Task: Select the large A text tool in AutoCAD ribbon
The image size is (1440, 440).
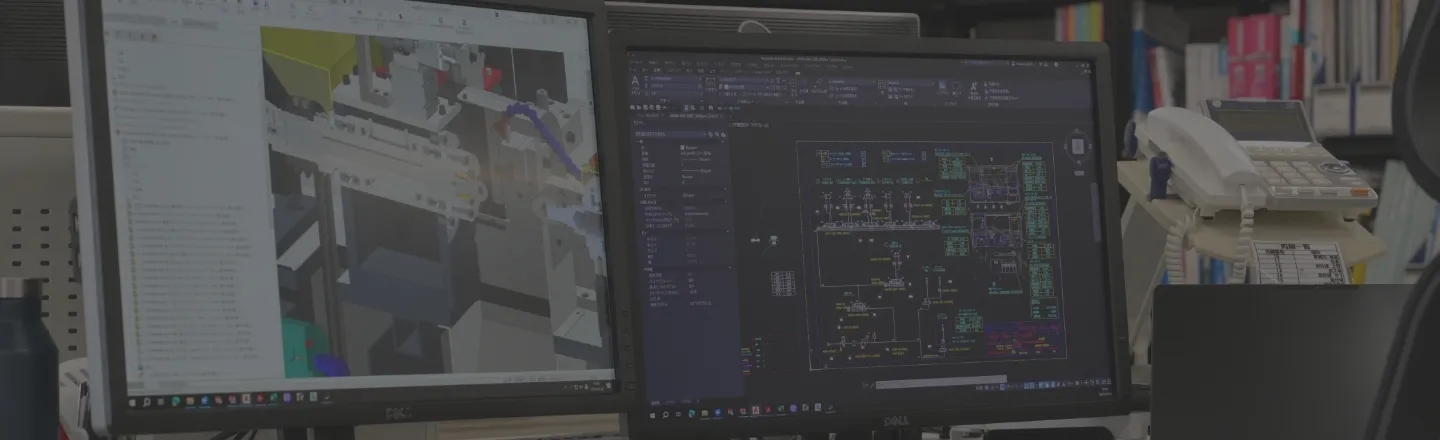Action: pos(636,81)
